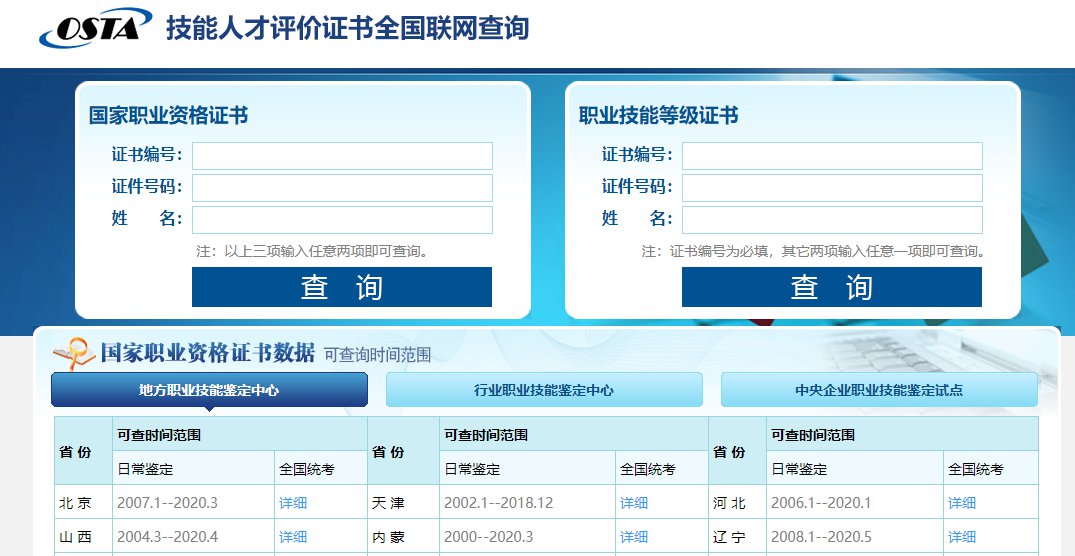The image size is (1075, 556).
Task: Open 详细 link for 辽宁
Action: (x=962, y=537)
